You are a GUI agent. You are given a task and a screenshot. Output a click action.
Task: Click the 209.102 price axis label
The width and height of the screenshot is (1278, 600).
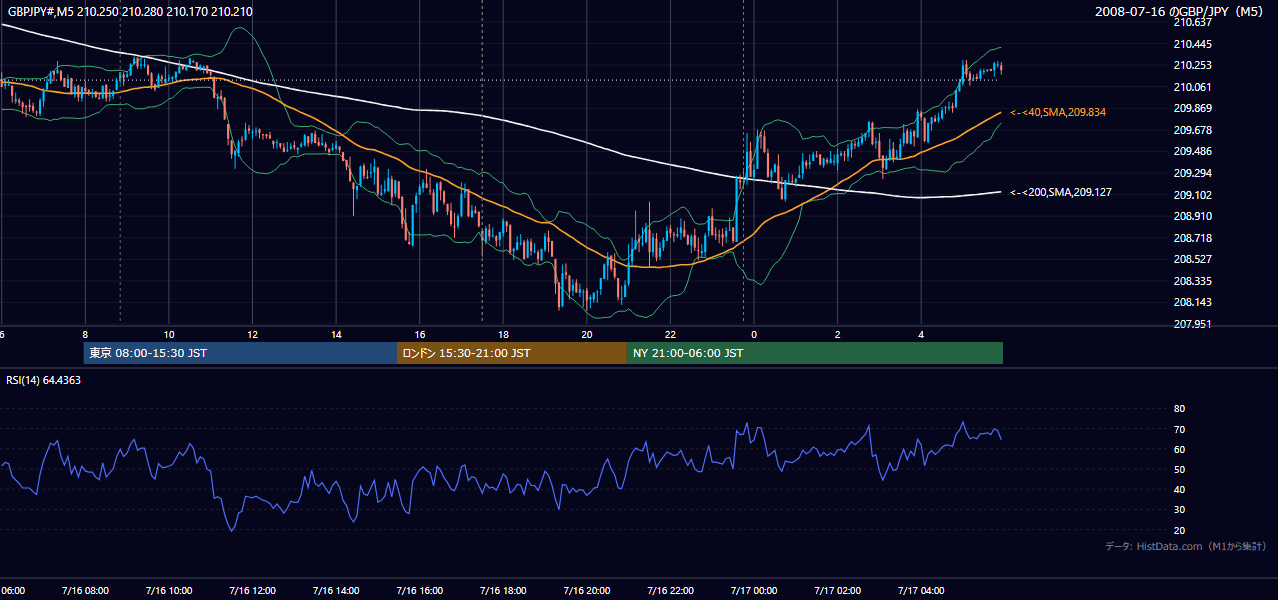click(x=1192, y=195)
